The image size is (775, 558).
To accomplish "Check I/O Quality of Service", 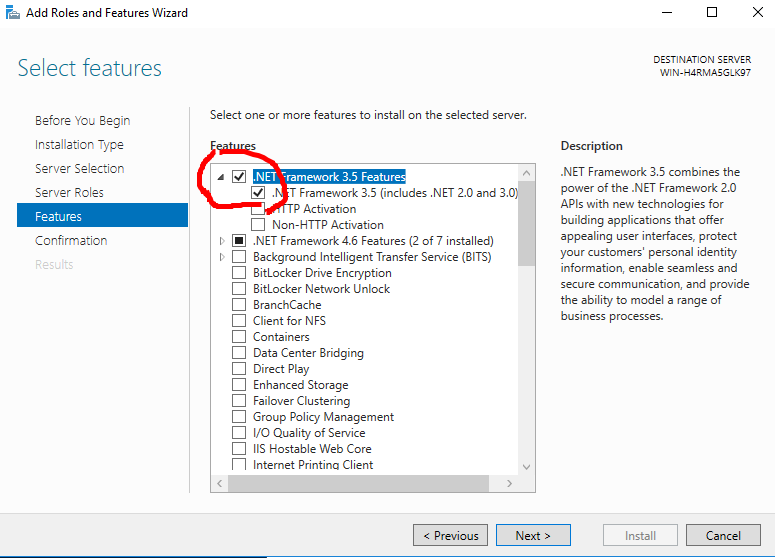I will pyautogui.click(x=239, y=432).
